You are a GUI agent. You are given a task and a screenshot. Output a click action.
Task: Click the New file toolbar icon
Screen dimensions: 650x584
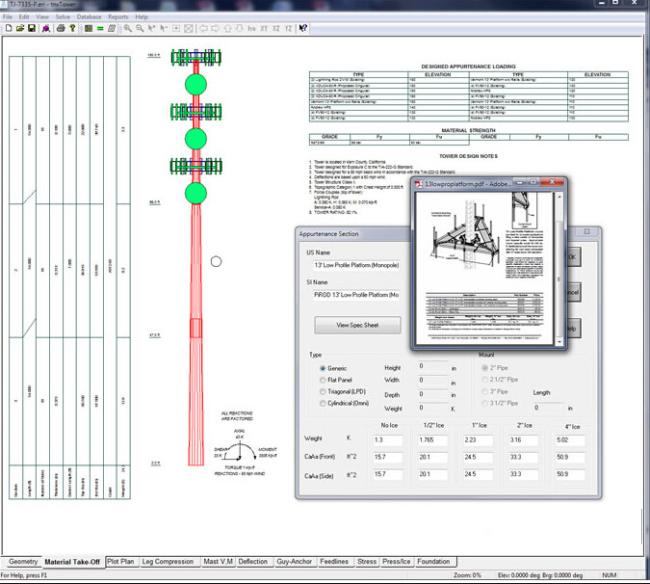point(7,28)
